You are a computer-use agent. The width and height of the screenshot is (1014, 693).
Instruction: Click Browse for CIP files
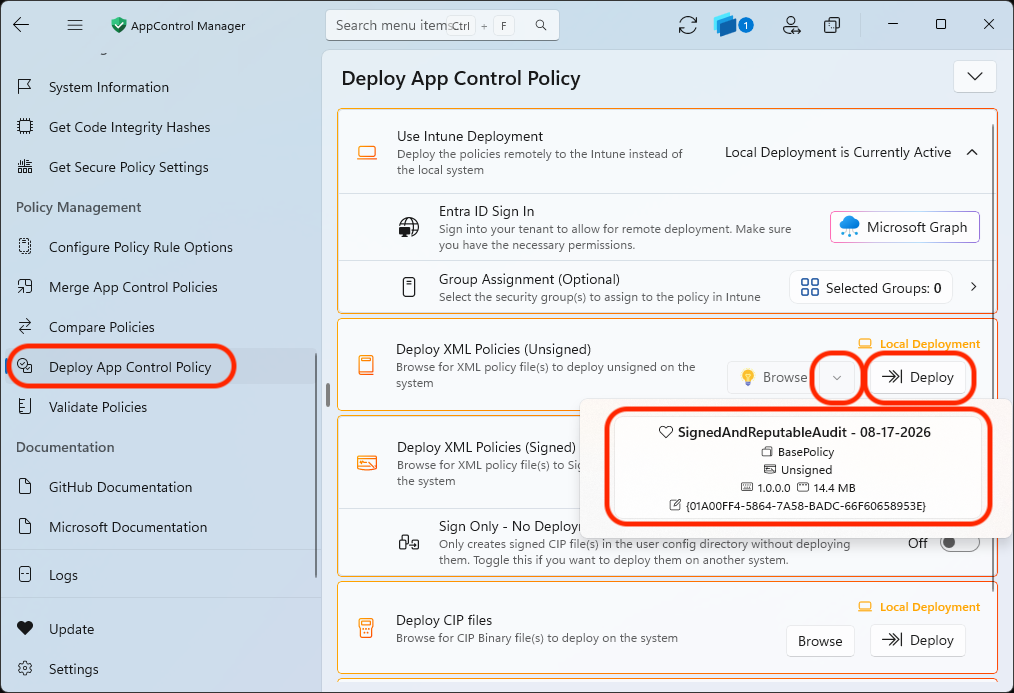coord(820,641)
